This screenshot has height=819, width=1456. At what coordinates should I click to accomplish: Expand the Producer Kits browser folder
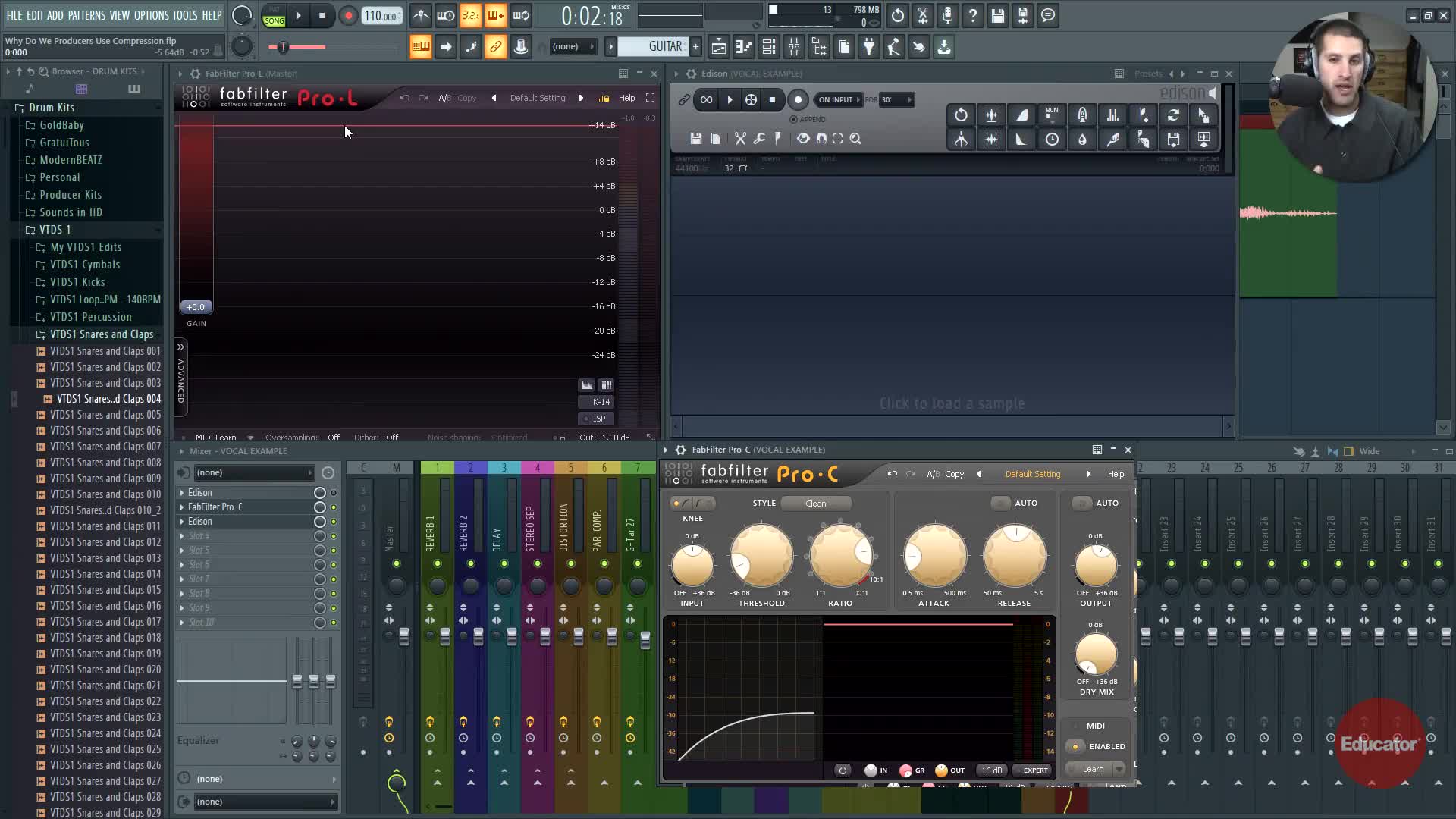click(x=71, y=195)
